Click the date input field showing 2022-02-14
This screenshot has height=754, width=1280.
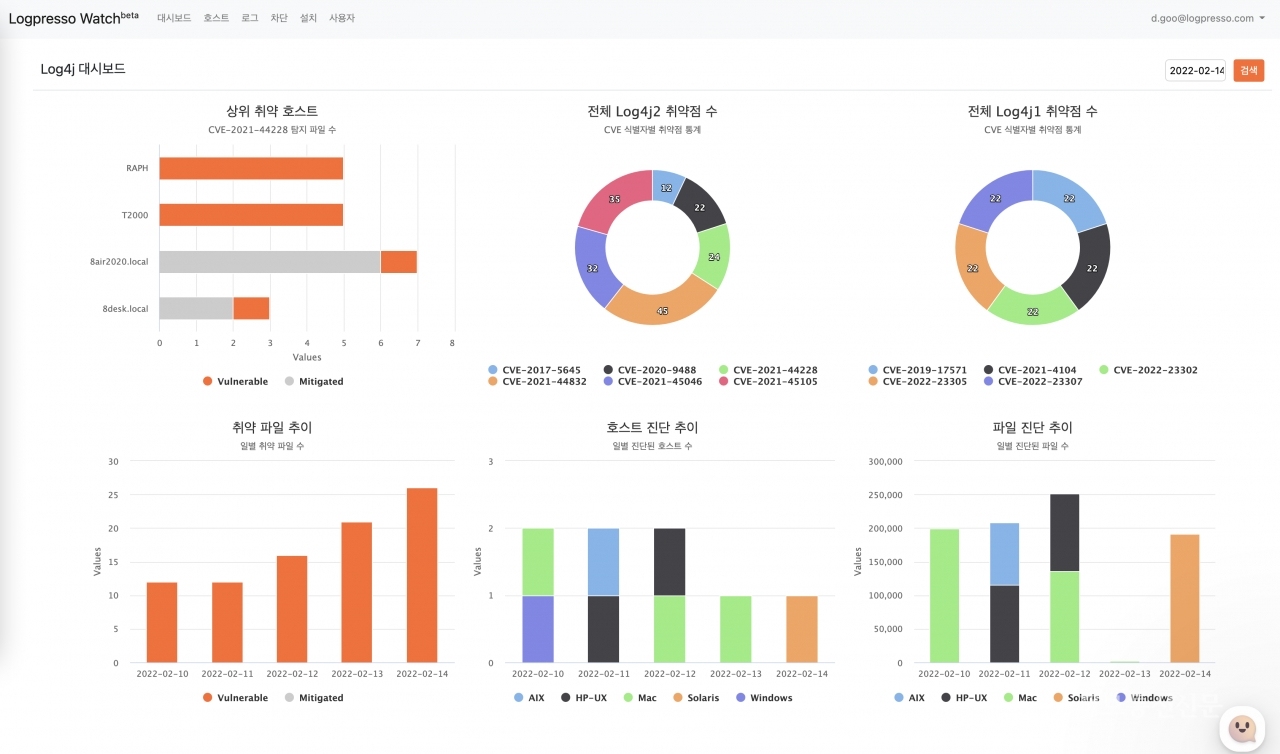click(1196, 70)
